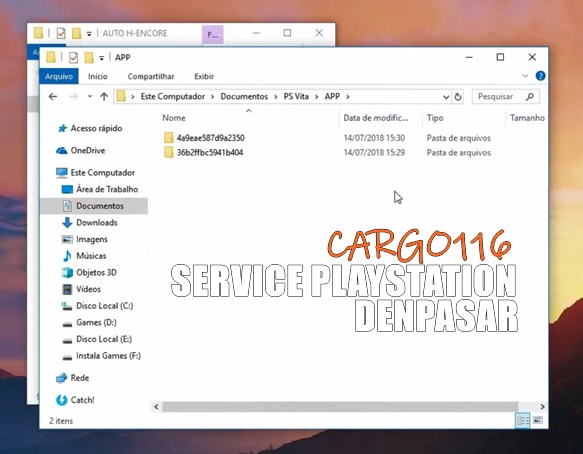The height and width of the screenshot is (454, 583).
Task: Click the folder icon of 36b2ffbc5941b404
Action: click(x=168, y=152)
